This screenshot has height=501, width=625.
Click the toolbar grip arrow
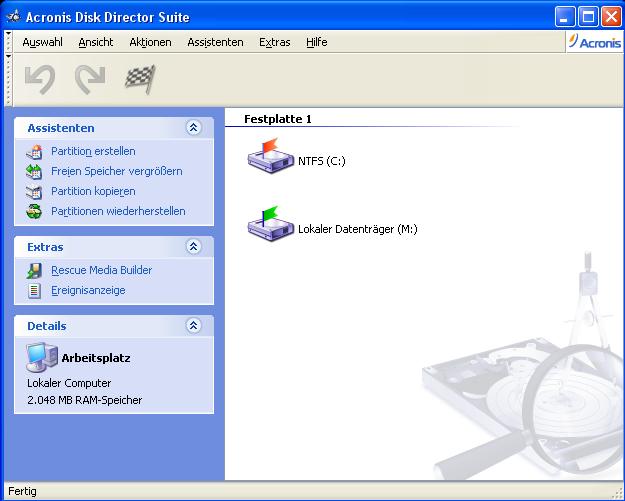pyautogui.click(x=8, y=56)
